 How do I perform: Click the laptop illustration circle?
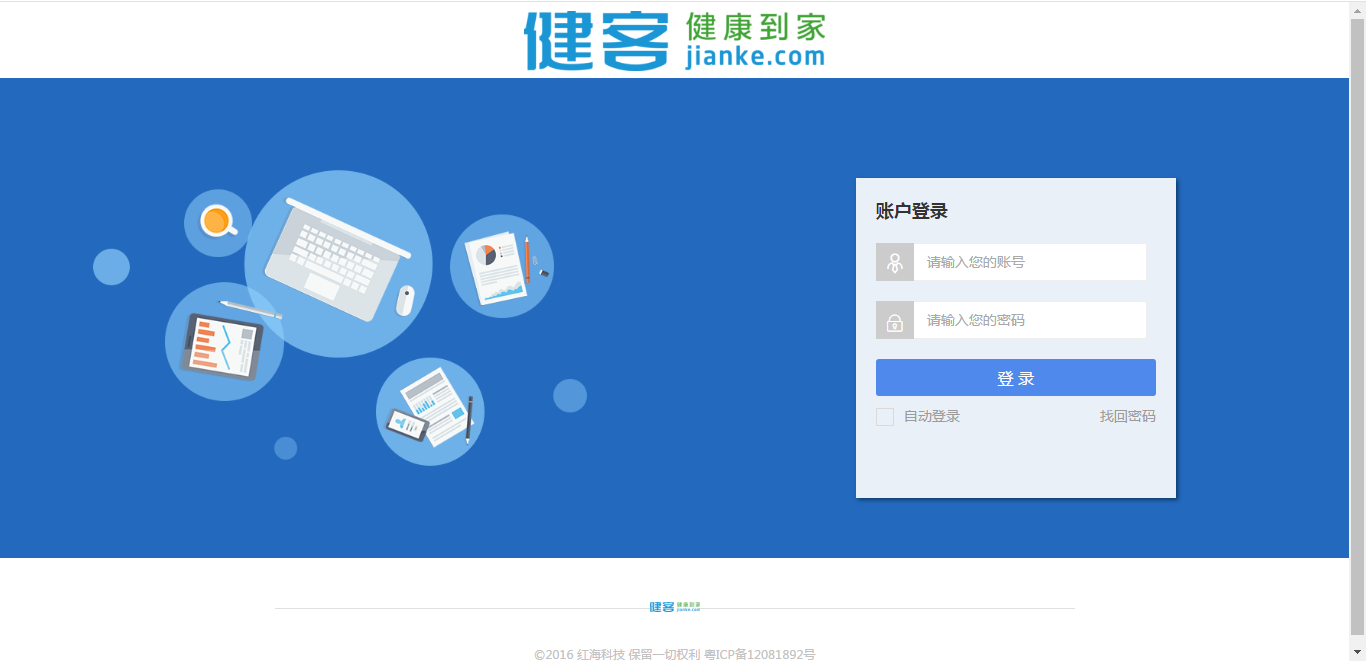(338, 264)
